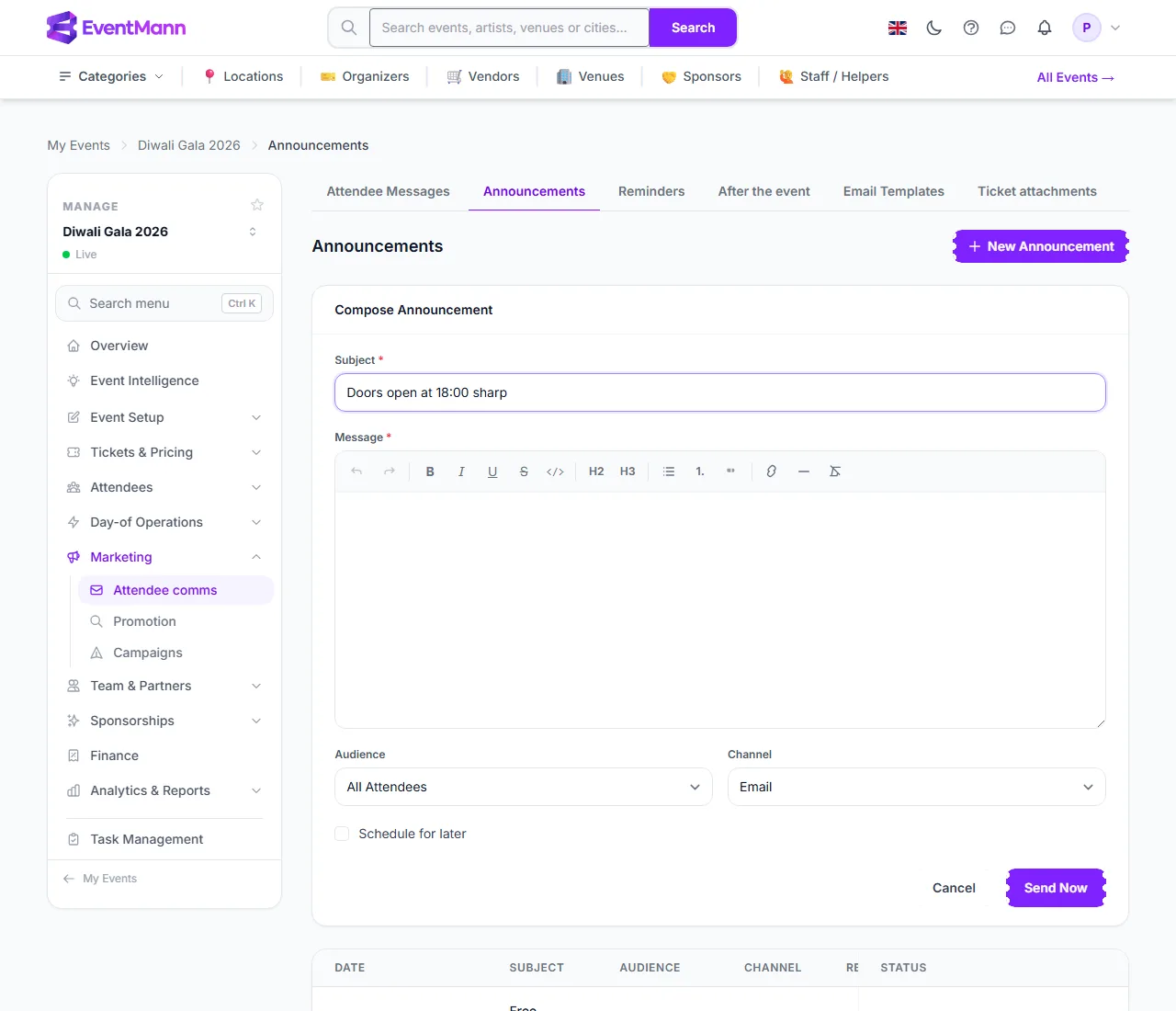Cancel the announcement composition
The width and height of the screenshot is (1176, 1011).
pos(954,888)
